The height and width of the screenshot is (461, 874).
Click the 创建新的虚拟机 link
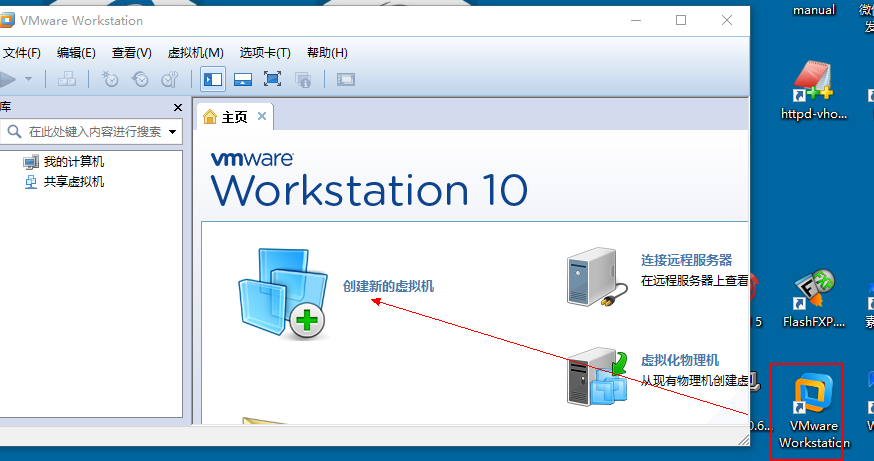(x=388, y=286)
